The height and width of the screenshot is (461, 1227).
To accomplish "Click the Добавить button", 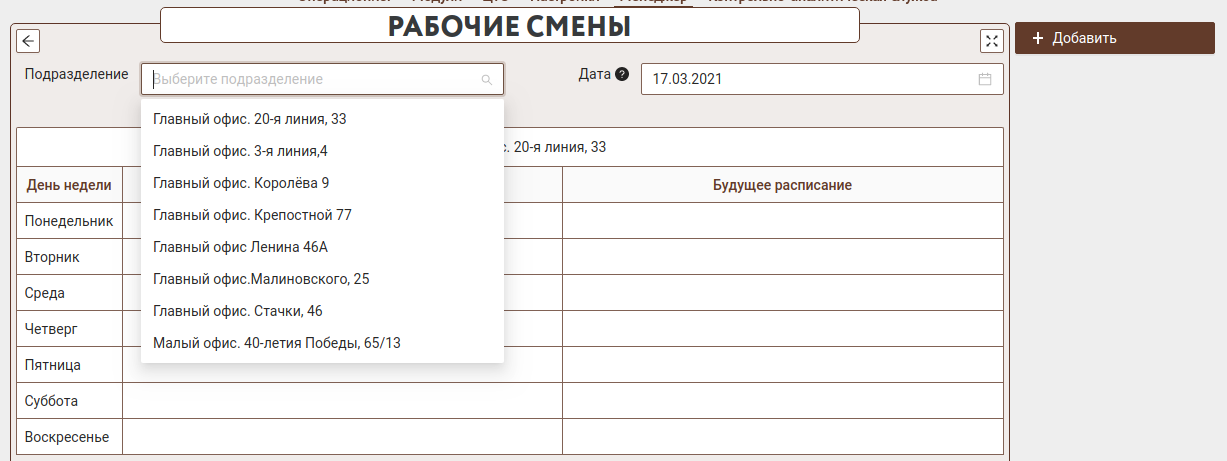I will (x=1114, y=38).
